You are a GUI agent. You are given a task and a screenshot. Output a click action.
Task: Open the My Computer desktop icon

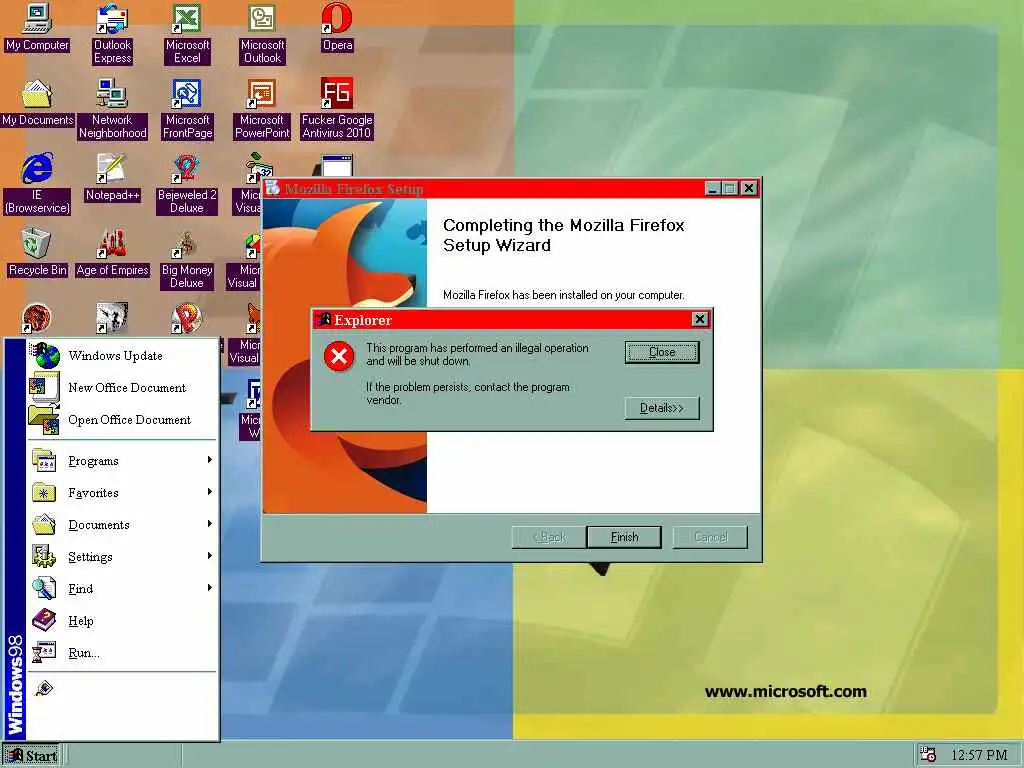tap(37, 28)
